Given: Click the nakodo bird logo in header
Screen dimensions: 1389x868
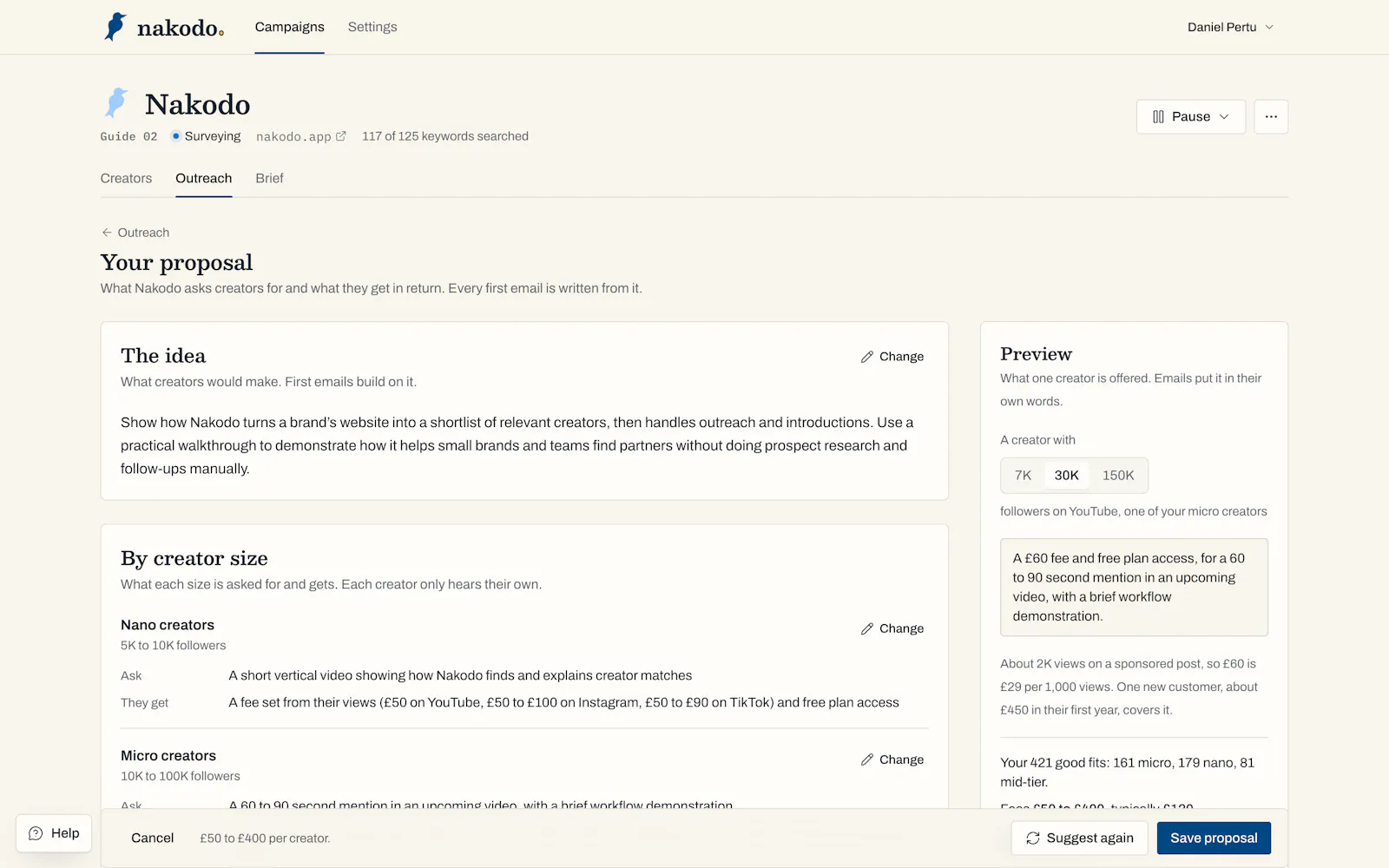Looking at the screenshot, I should pyautogui.click(x=115, y=27).
